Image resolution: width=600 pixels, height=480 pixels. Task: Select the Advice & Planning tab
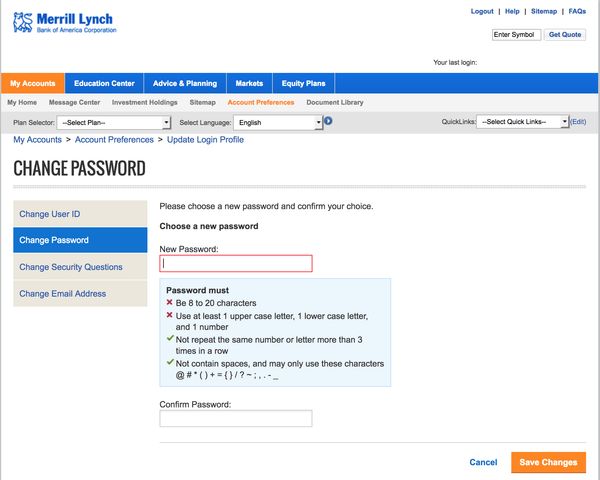pos(185,83)
